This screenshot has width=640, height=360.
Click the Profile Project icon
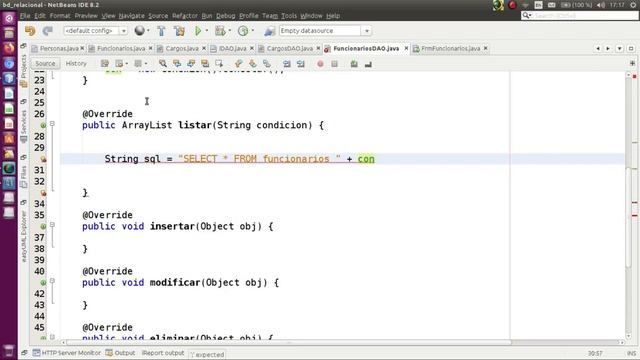[x=243, y=31]
